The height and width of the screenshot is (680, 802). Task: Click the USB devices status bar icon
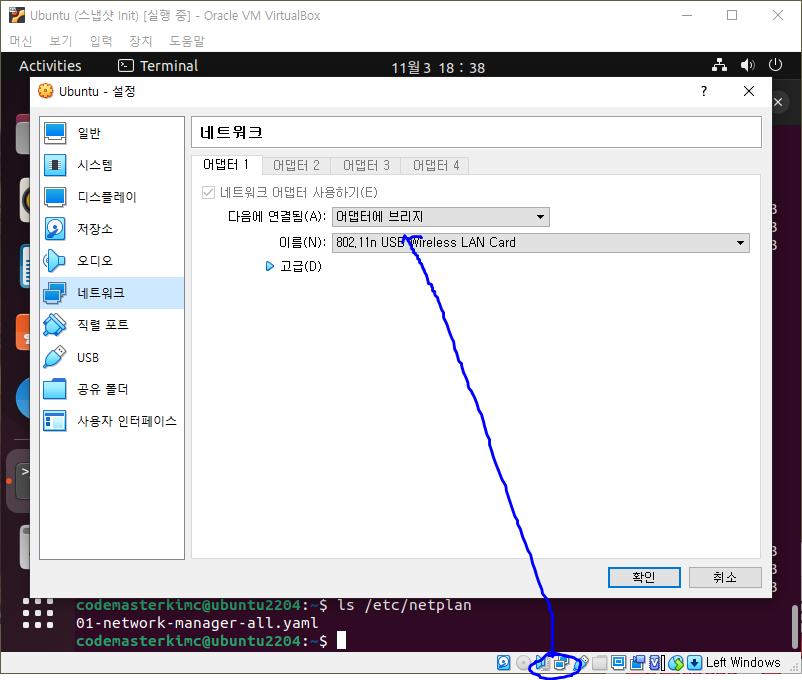click(581, 663)
